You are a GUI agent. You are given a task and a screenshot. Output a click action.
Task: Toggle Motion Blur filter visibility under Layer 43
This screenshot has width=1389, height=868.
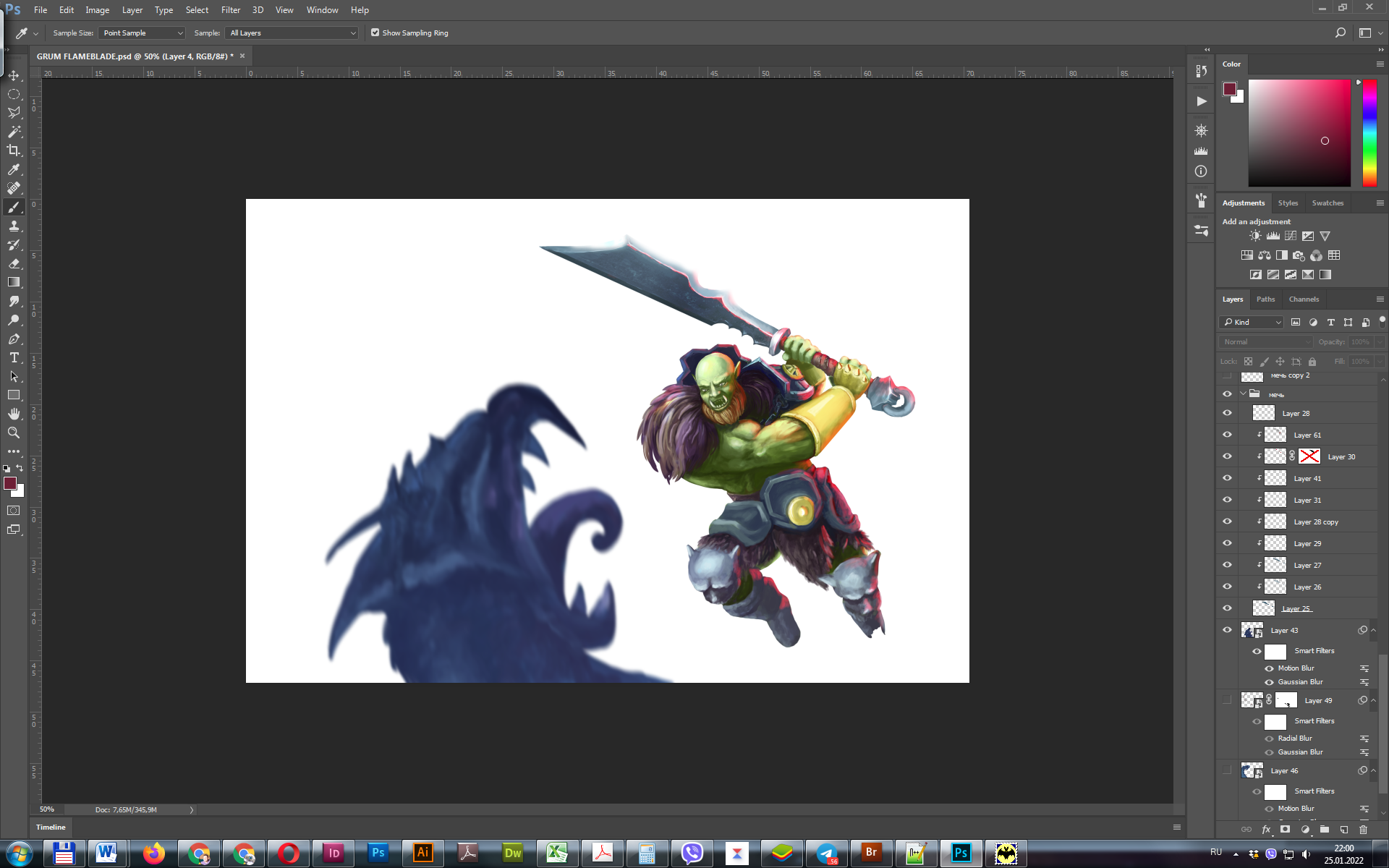(x=1269, y=668)
